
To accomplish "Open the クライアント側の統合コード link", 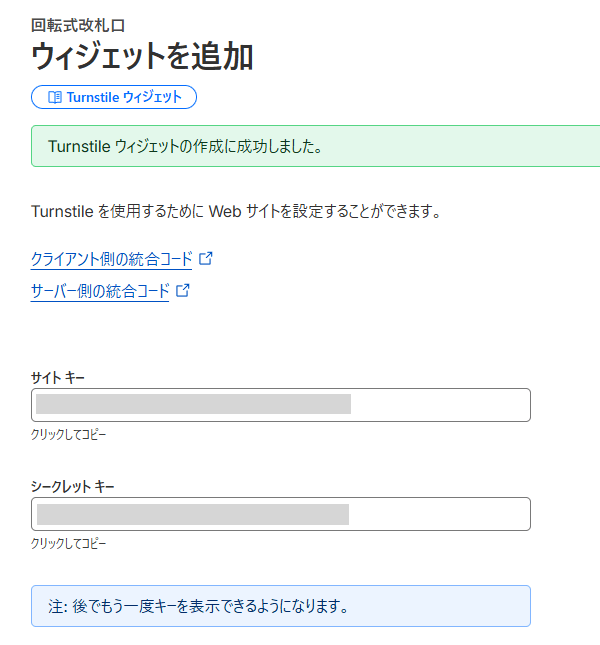I will click(x=111, y=259).
